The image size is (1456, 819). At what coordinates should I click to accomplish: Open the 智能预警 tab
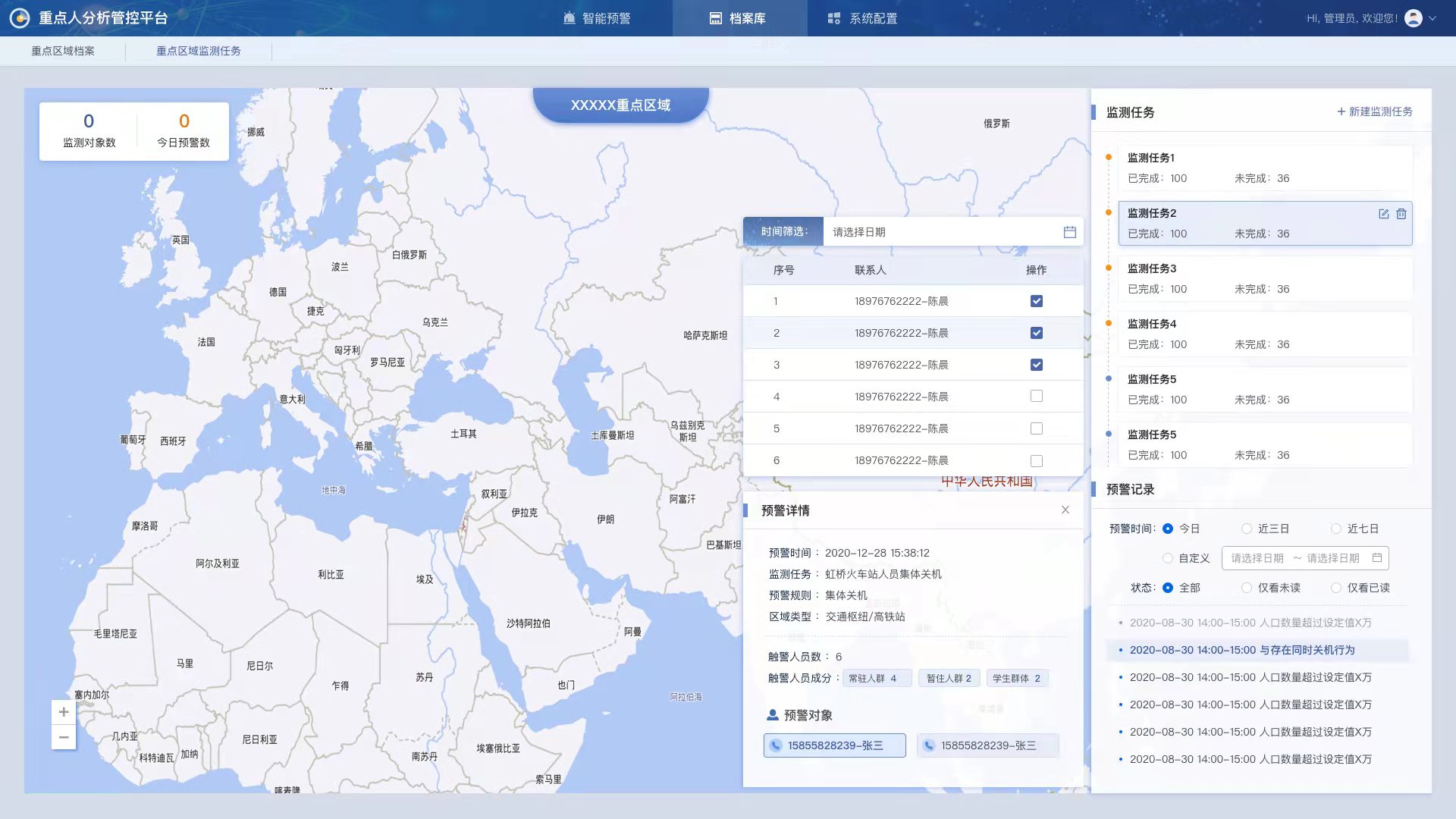597,18
